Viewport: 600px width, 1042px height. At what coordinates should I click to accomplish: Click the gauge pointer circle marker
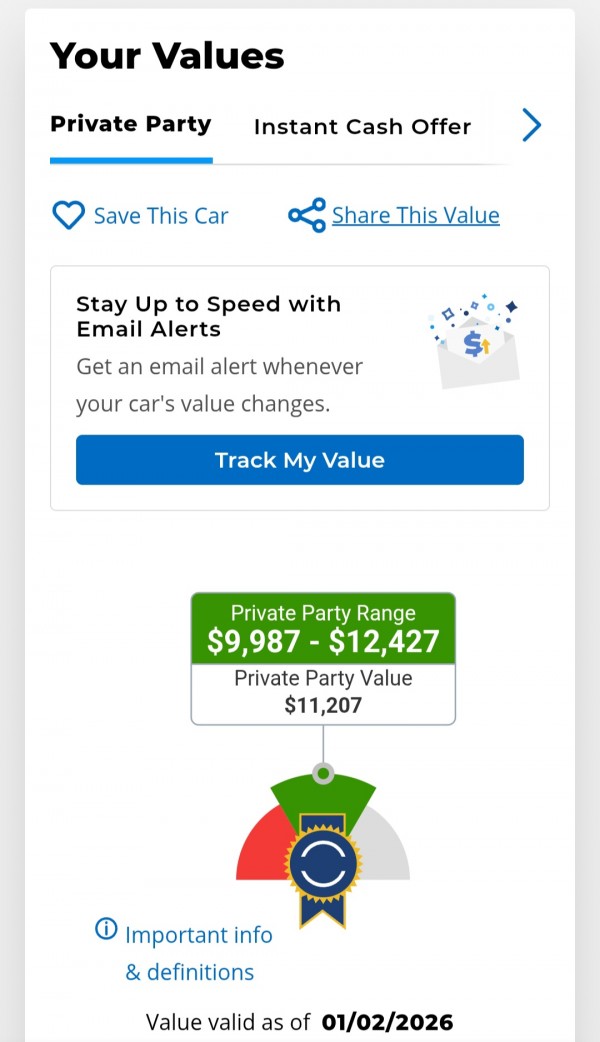coord(323,773)
